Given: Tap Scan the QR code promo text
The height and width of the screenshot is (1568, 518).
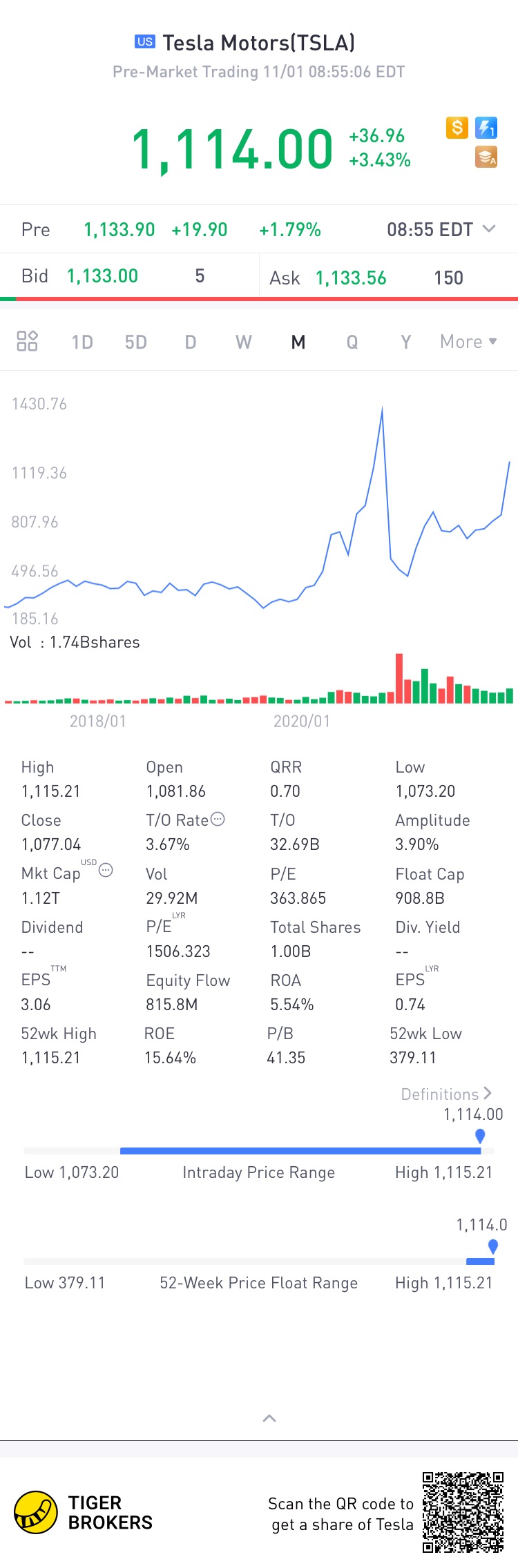Looking at the screenshot, I should tap(342, 1514).
